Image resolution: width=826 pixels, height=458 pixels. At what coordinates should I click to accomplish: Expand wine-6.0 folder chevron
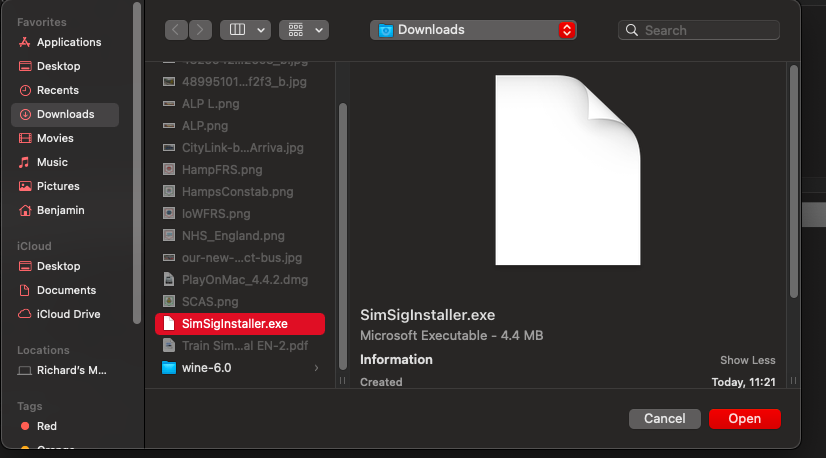tap(316, 368)
